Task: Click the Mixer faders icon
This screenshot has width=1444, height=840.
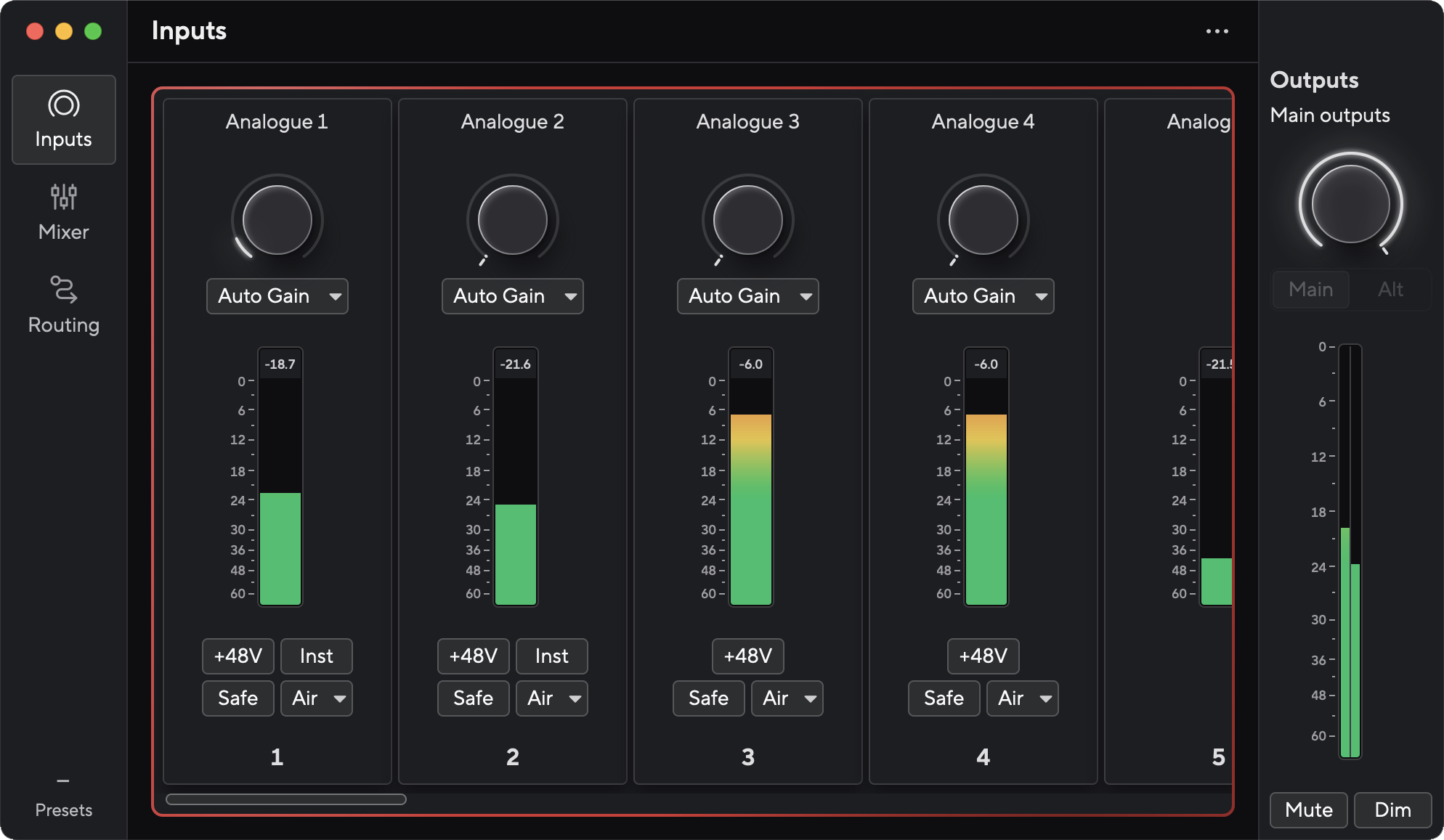Action: coord(64,197)
